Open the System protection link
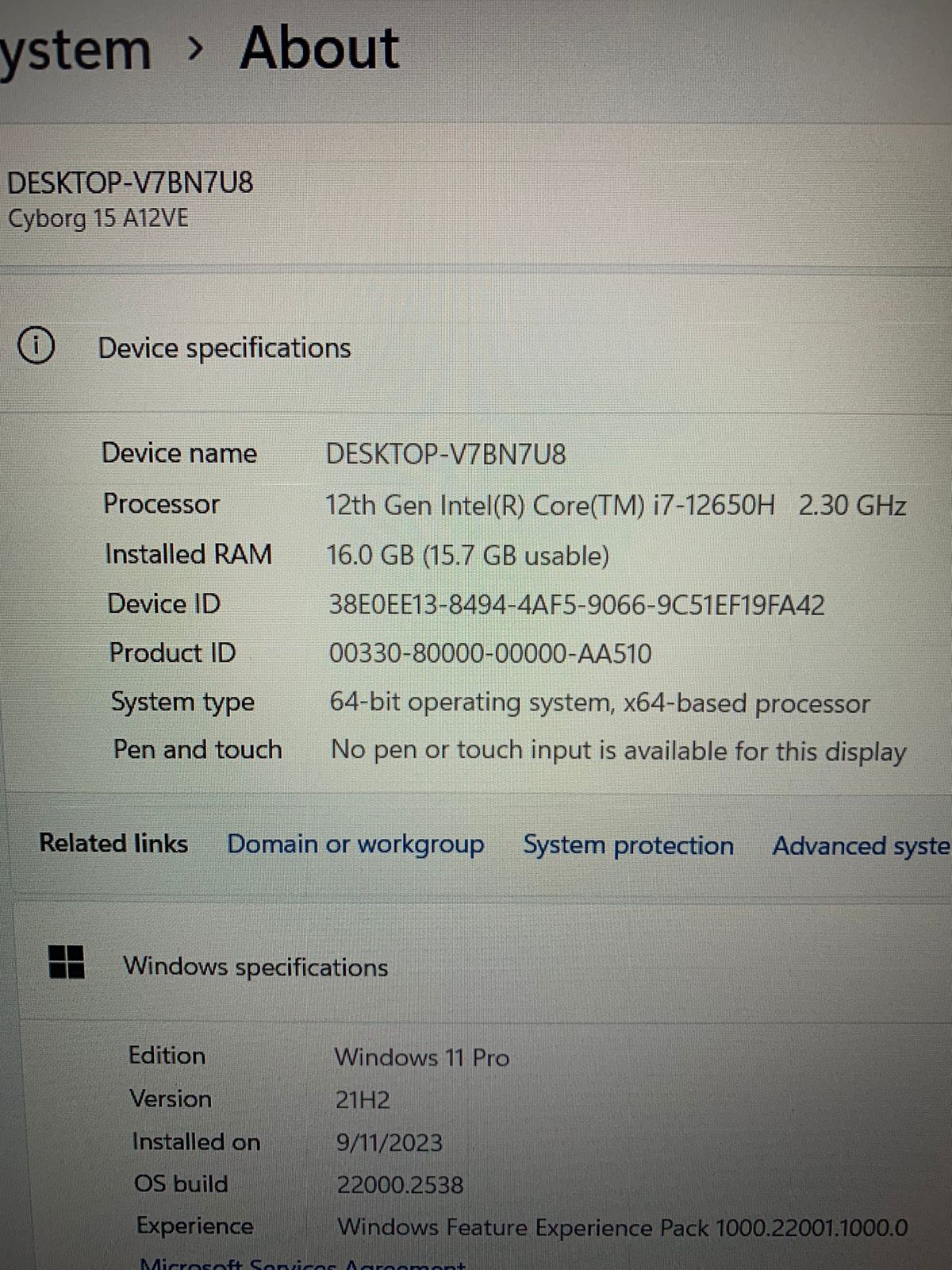Viewport: 952px width, 1270px height. [628, 845]
